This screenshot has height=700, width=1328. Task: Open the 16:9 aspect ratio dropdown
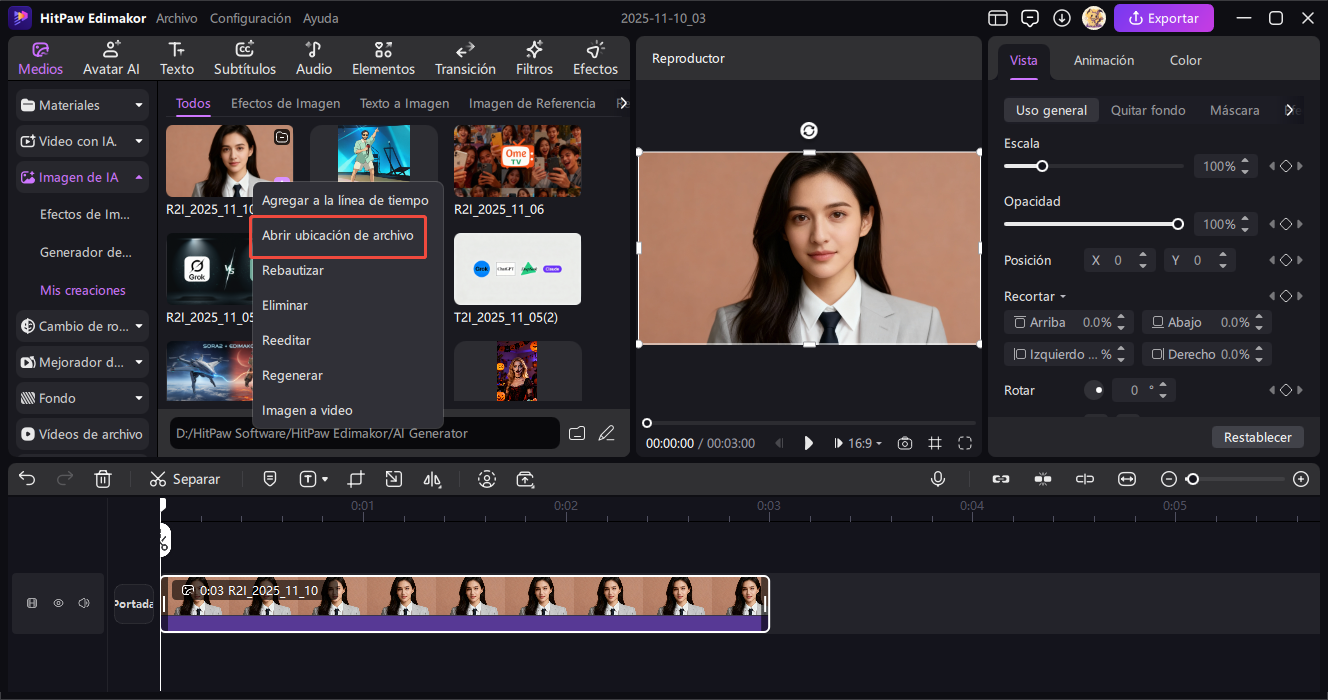tap(858, 443)
